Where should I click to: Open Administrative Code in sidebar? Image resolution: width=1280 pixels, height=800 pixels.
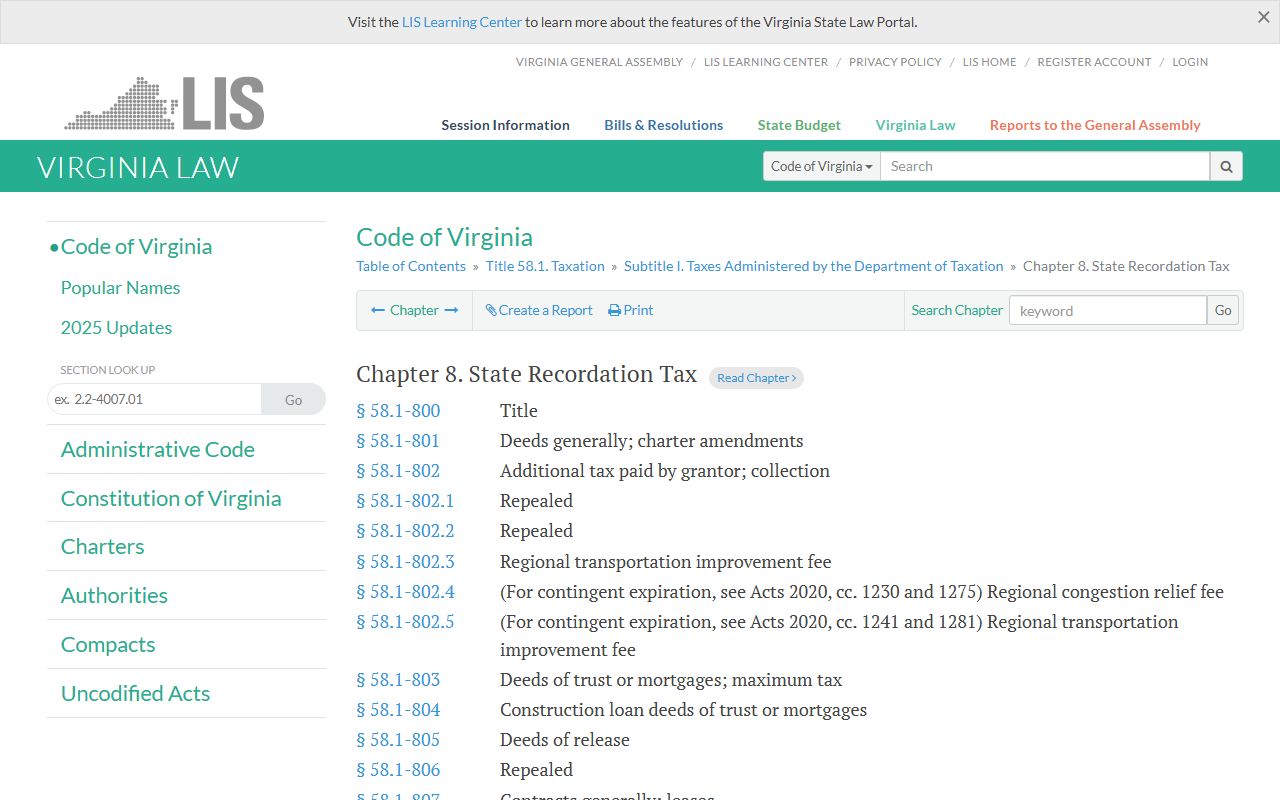[157, 450]
